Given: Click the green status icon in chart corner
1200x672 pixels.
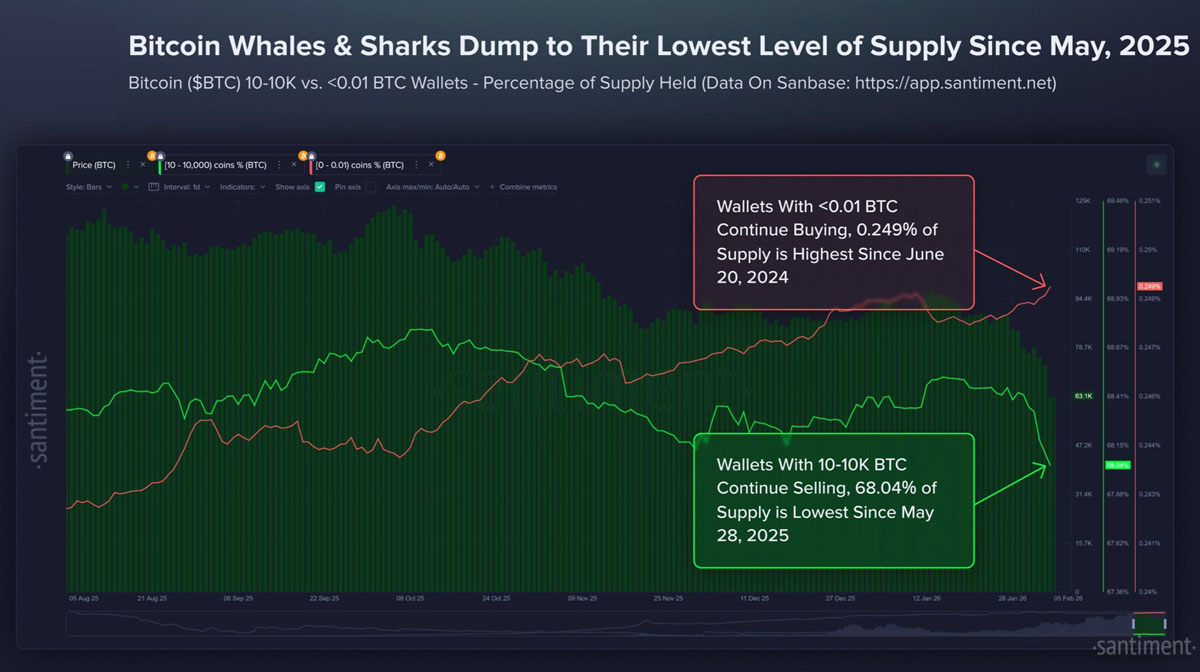Looking at the screenshot, I should (x=1158, y=165).
